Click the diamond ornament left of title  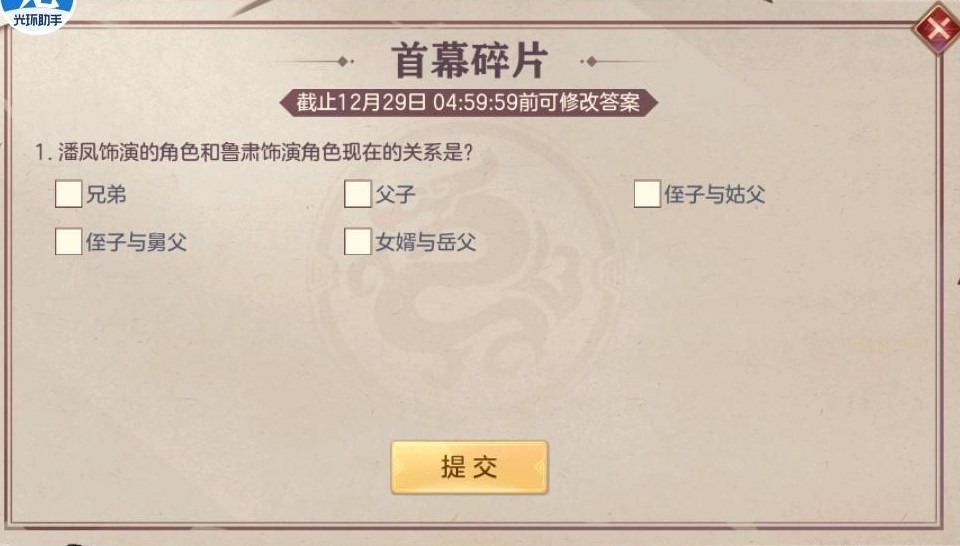coord(343,61)
